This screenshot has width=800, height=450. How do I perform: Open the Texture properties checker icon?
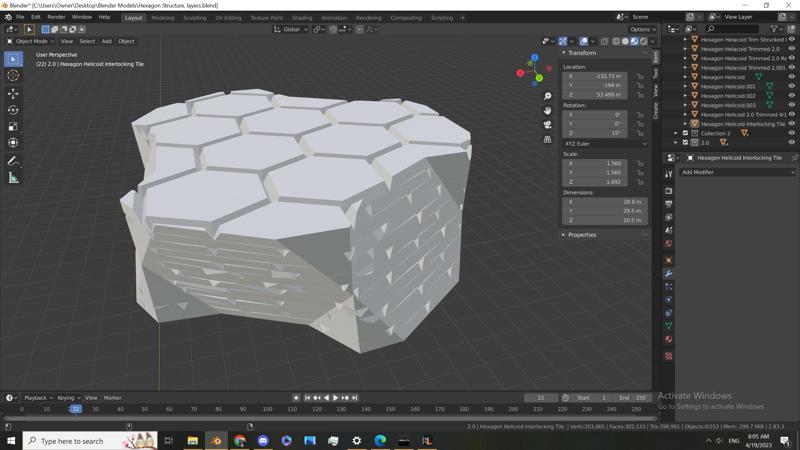[x=668, y=356]
